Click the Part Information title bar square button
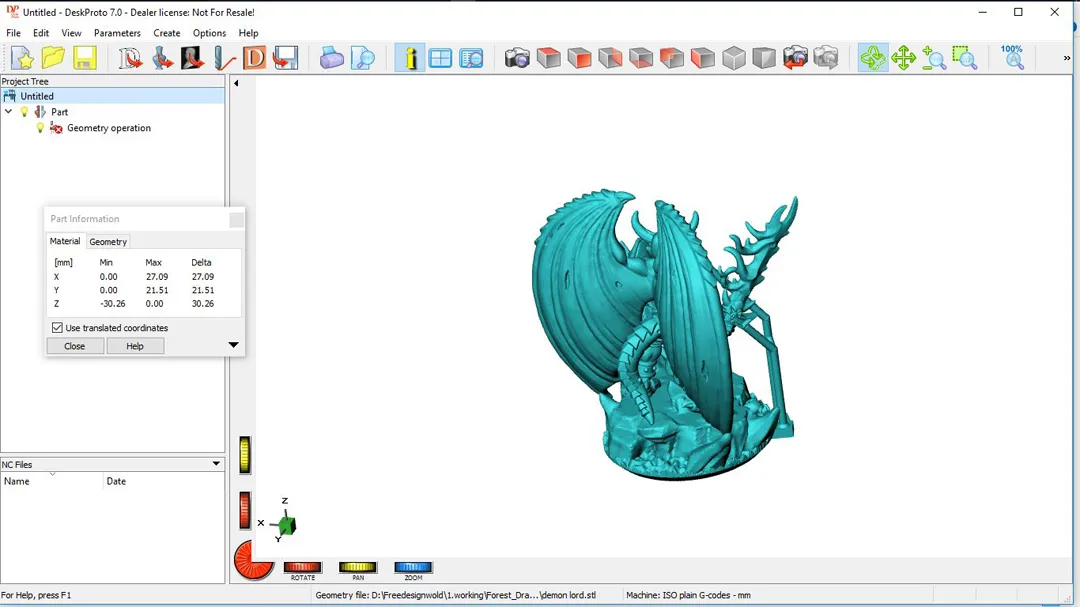1080x607 pixels. click(x=236, y=220)
